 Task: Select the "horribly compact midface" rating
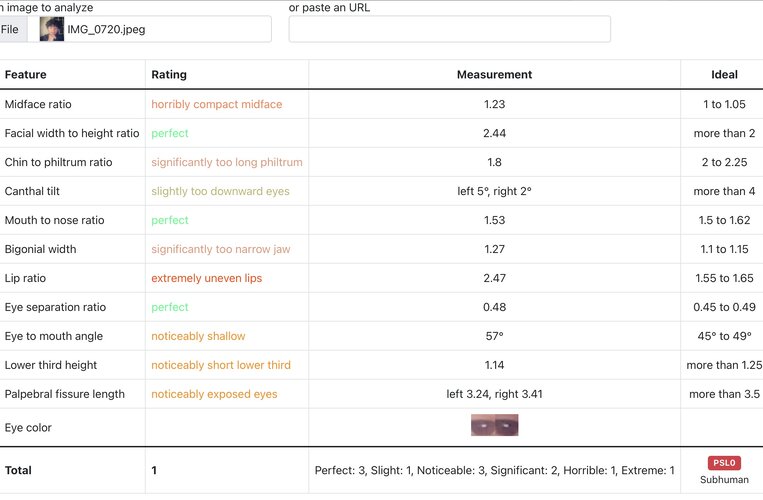click(217, 104)
